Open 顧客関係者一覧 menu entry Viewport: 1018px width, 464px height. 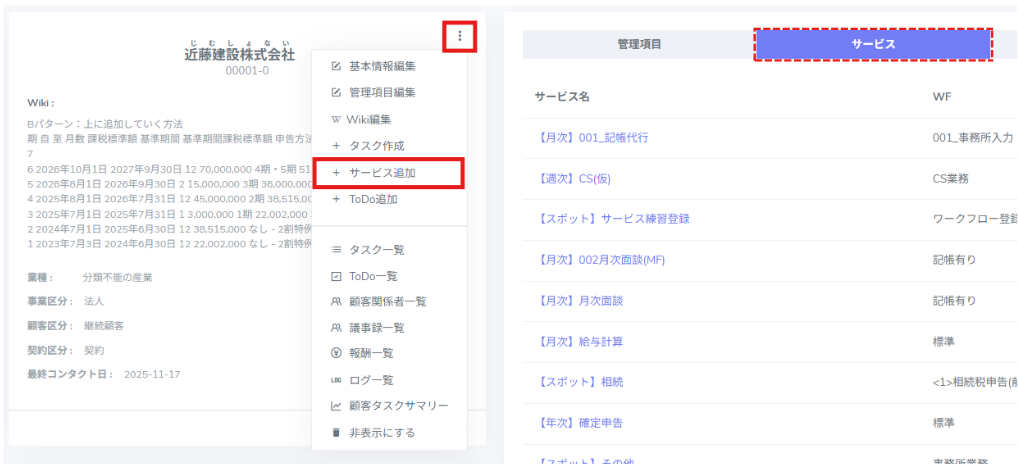388,301
